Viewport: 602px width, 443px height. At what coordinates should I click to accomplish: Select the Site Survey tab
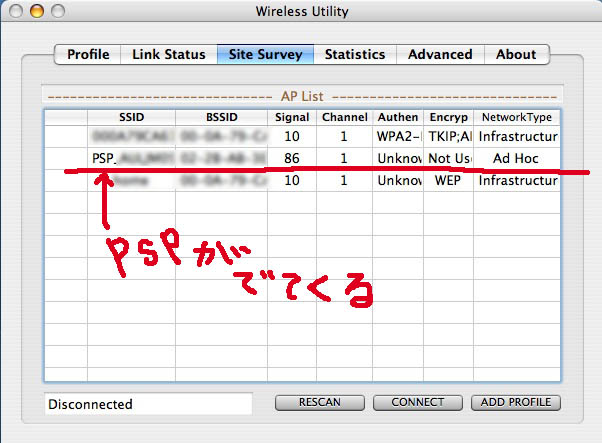tap(265, 54)
